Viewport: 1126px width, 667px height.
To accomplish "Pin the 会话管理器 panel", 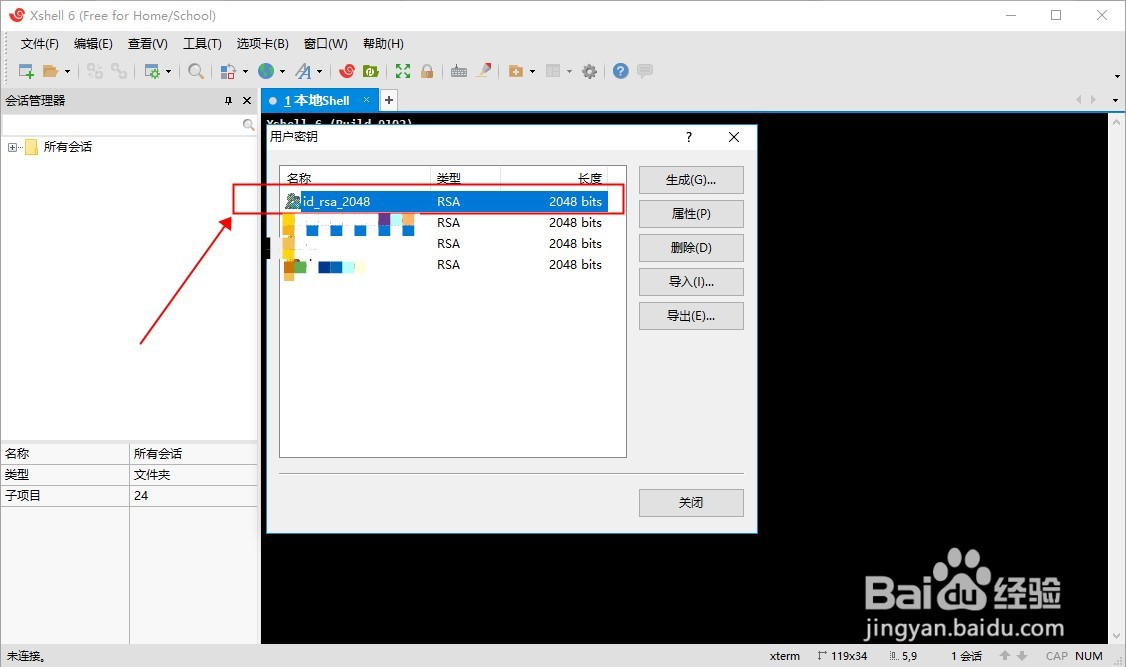I will point(228,101).
